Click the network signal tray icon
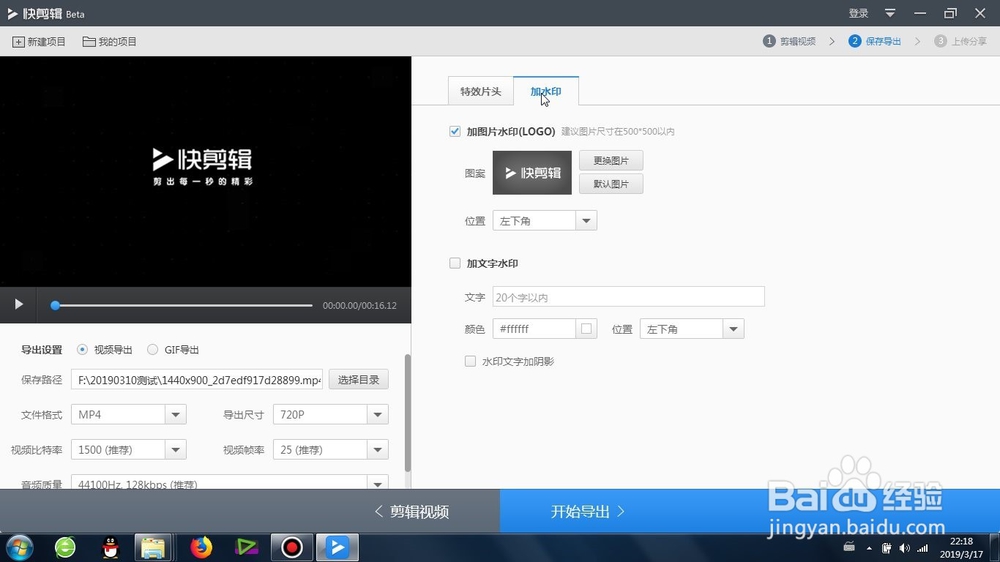The image size is (1000, 562). 922,548
